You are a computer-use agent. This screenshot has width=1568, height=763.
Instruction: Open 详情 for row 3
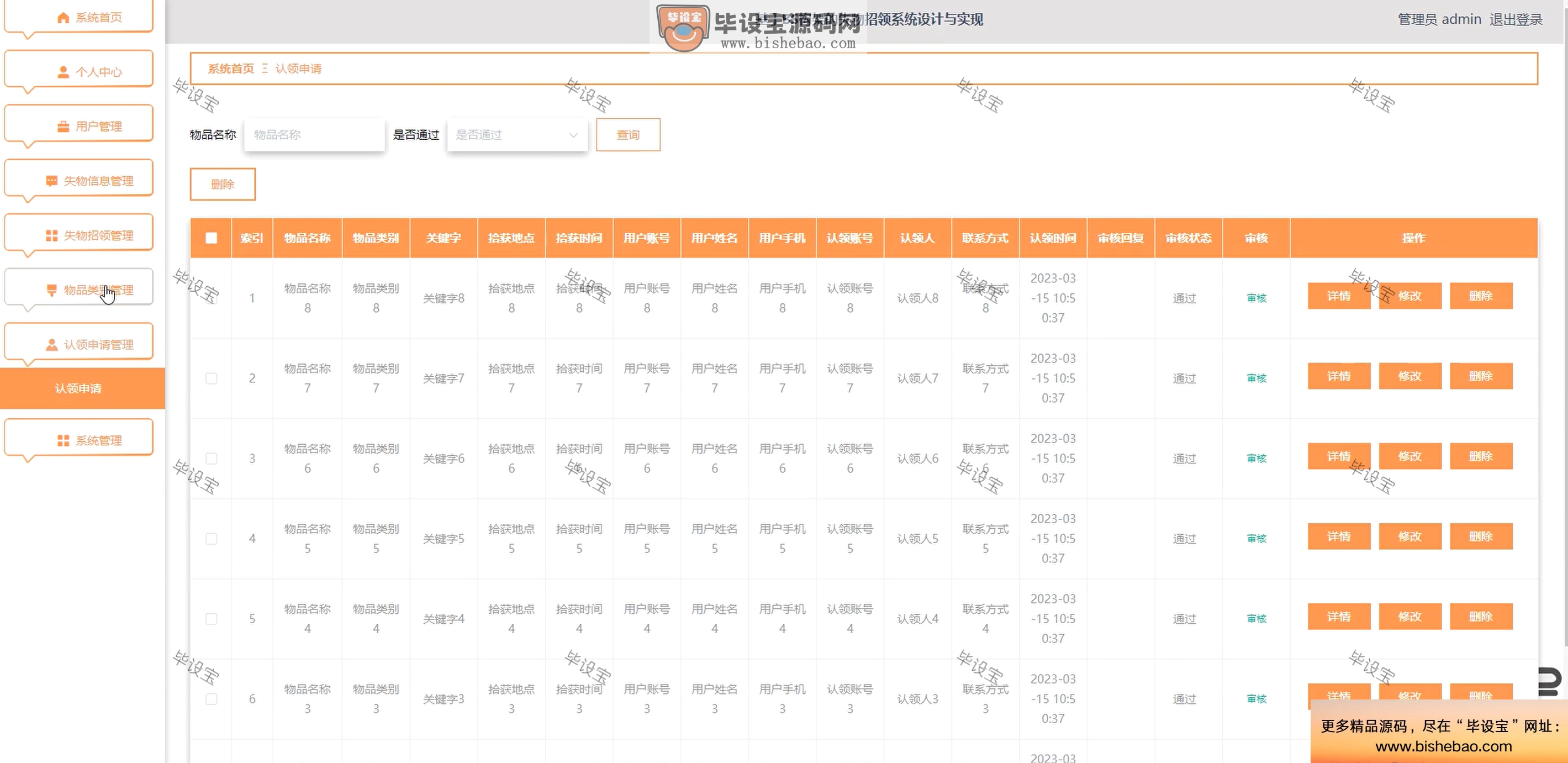(x=1339, y=456)
